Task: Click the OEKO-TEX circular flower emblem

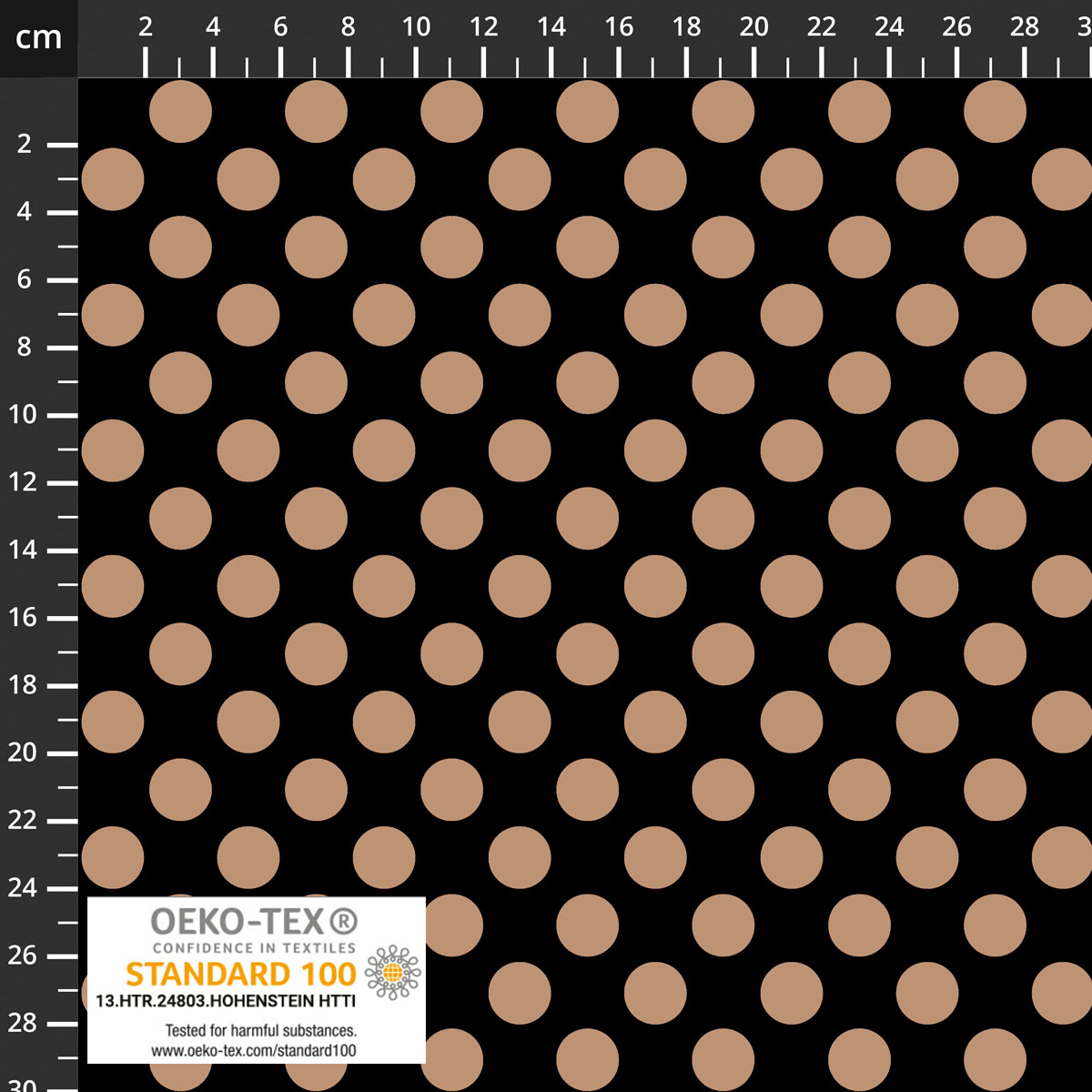Action: click(392, 973)
